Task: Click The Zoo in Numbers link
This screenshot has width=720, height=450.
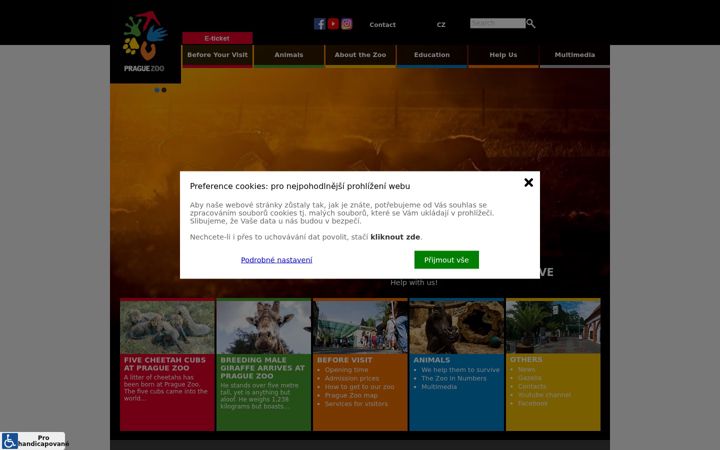Action: pos(454,378)
